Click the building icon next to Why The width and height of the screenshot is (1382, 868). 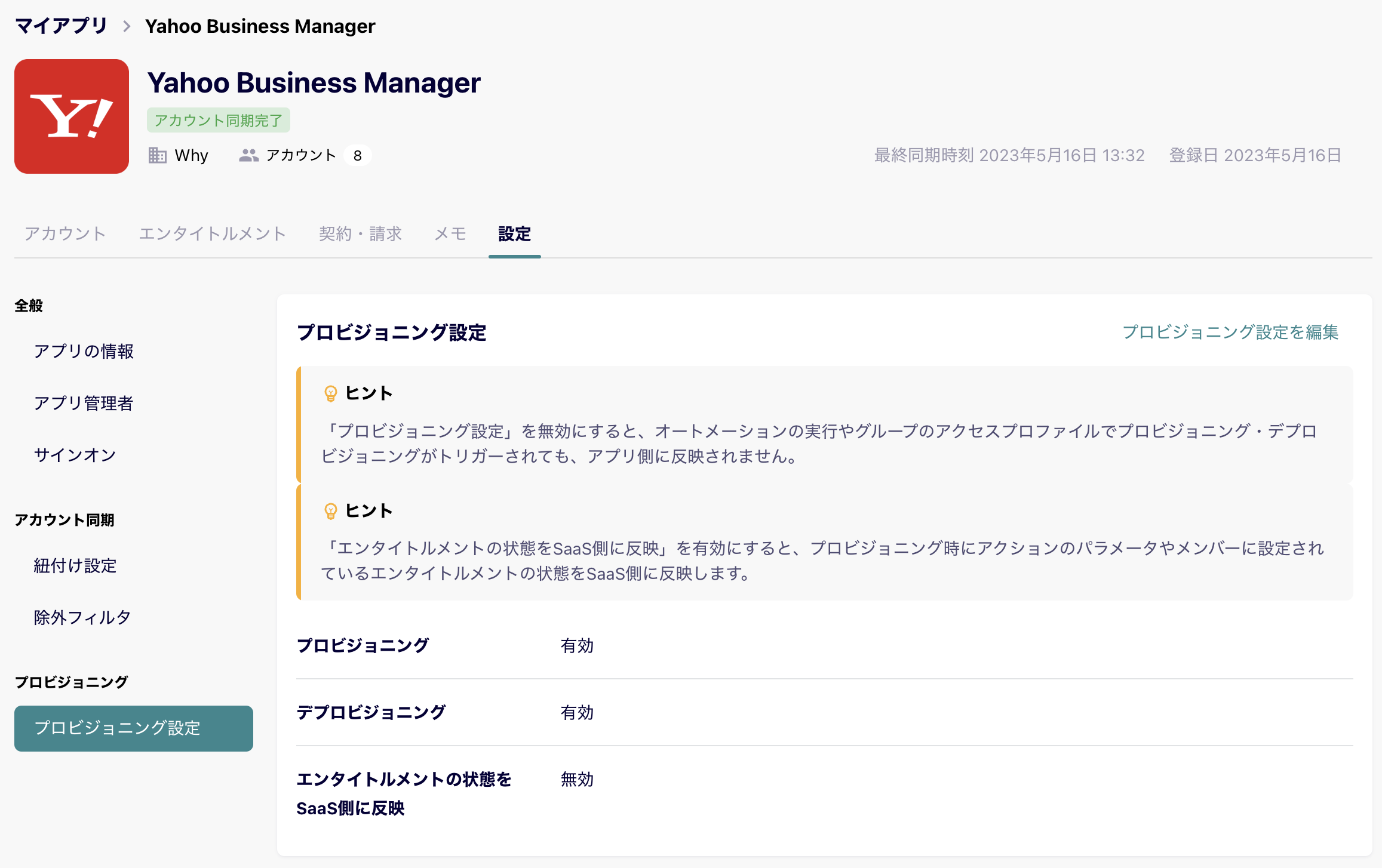coord(157,155)
